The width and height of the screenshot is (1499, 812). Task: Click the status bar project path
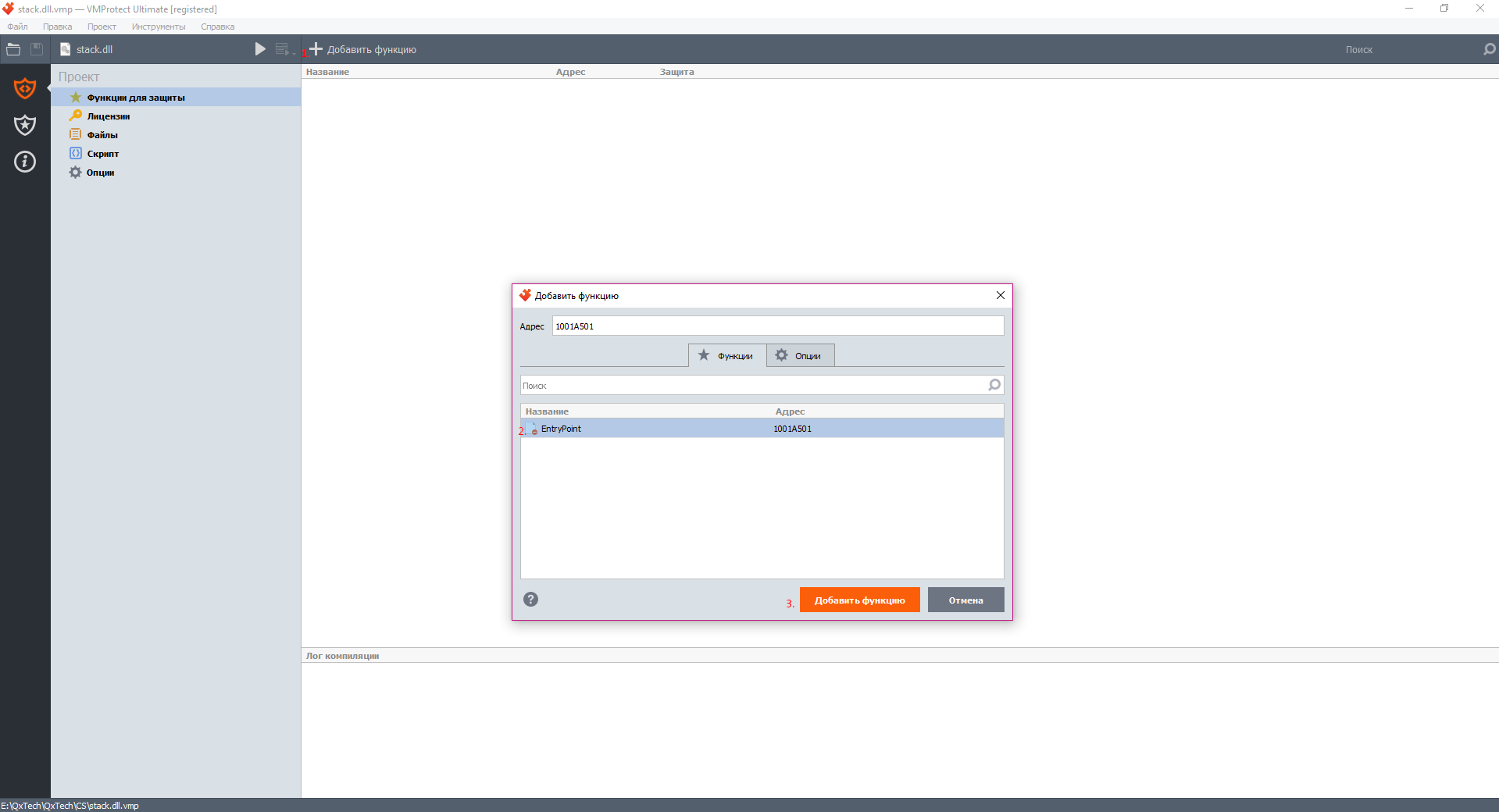click(70, 806)
